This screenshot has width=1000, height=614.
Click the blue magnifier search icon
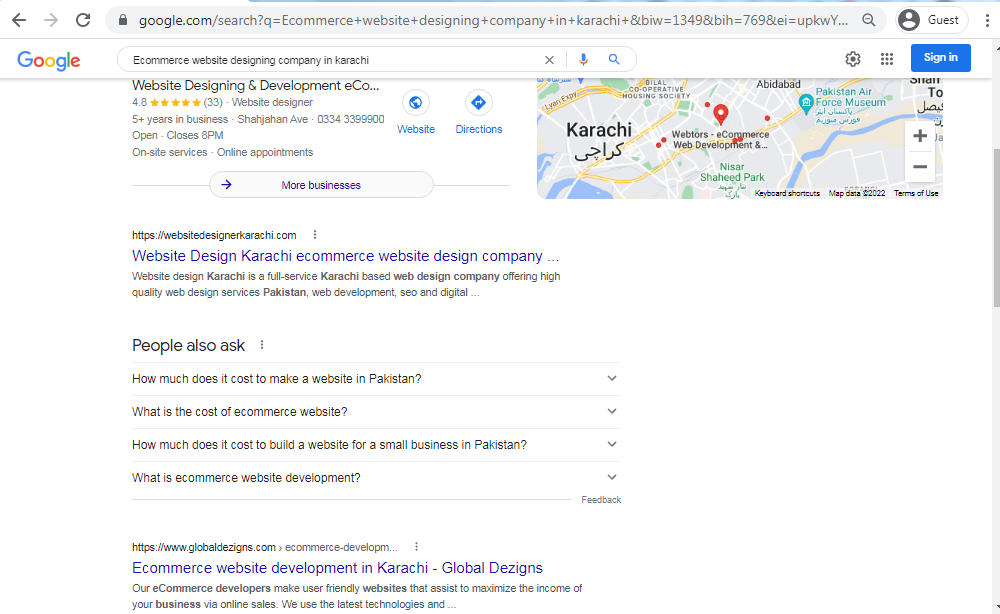614,60
